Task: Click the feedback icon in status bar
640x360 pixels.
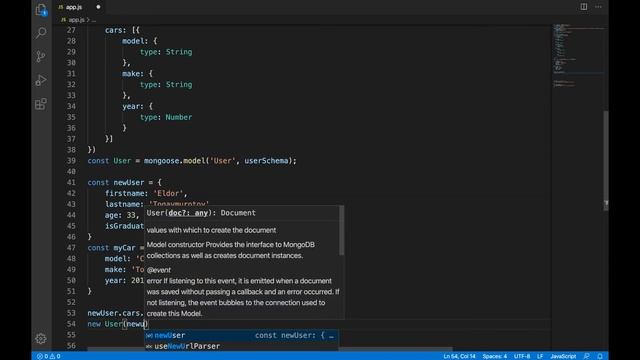Action: click(x=587, y=356)
